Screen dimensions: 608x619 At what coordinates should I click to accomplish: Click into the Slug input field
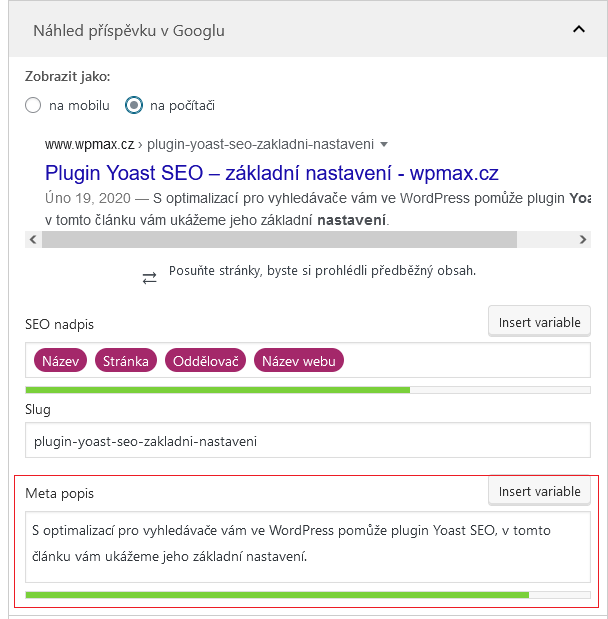coord(307,440)
